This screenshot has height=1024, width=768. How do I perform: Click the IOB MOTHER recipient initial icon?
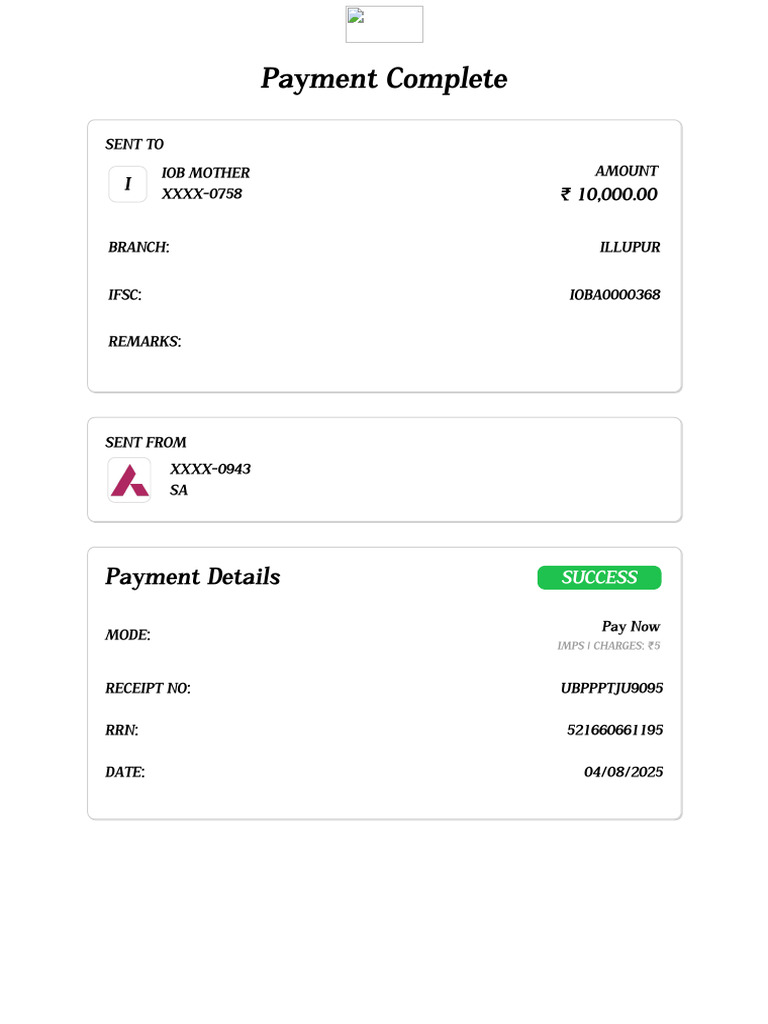click(x=128, y=184)
